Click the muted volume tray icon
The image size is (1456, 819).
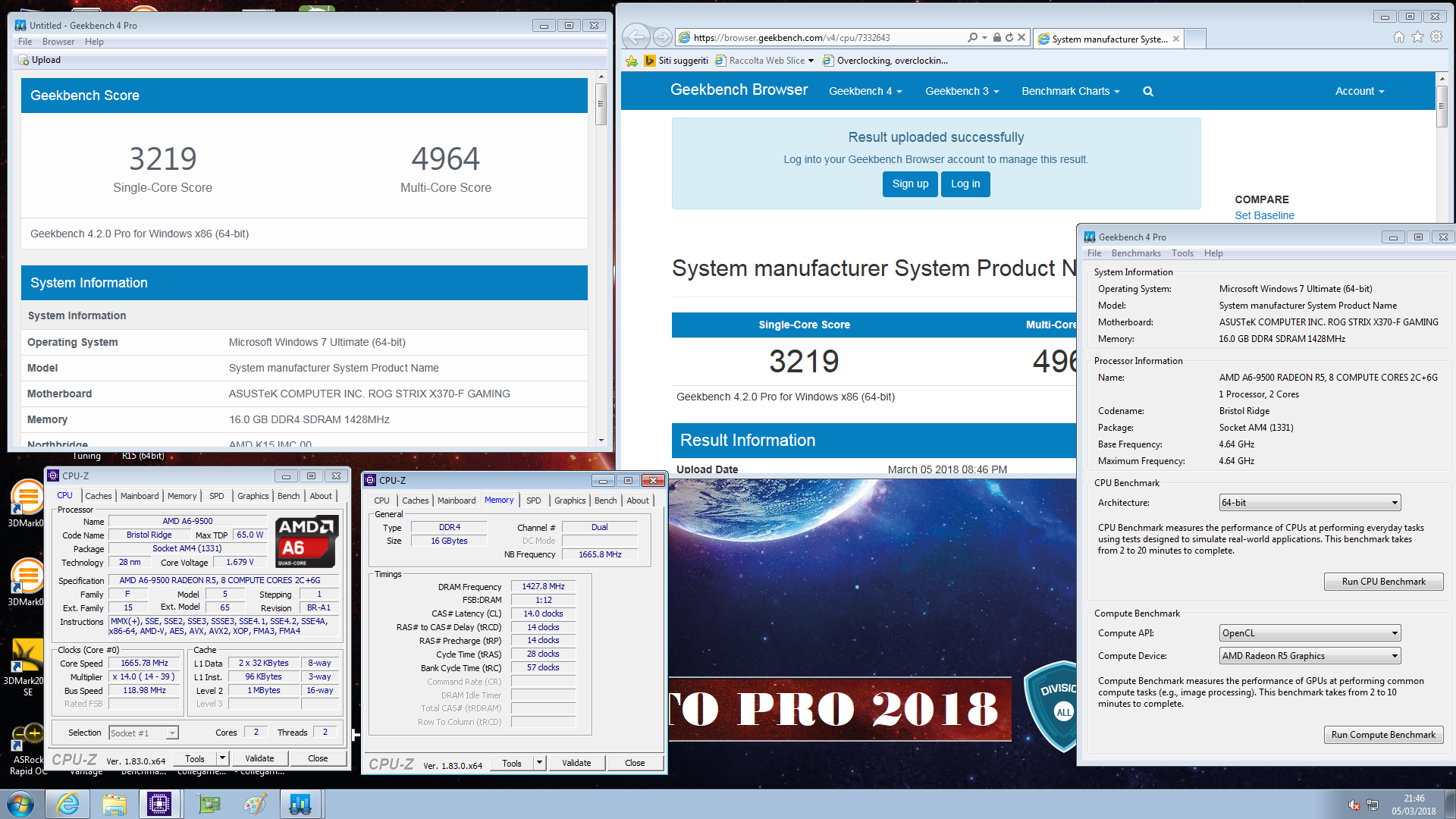pos(1354,805)
